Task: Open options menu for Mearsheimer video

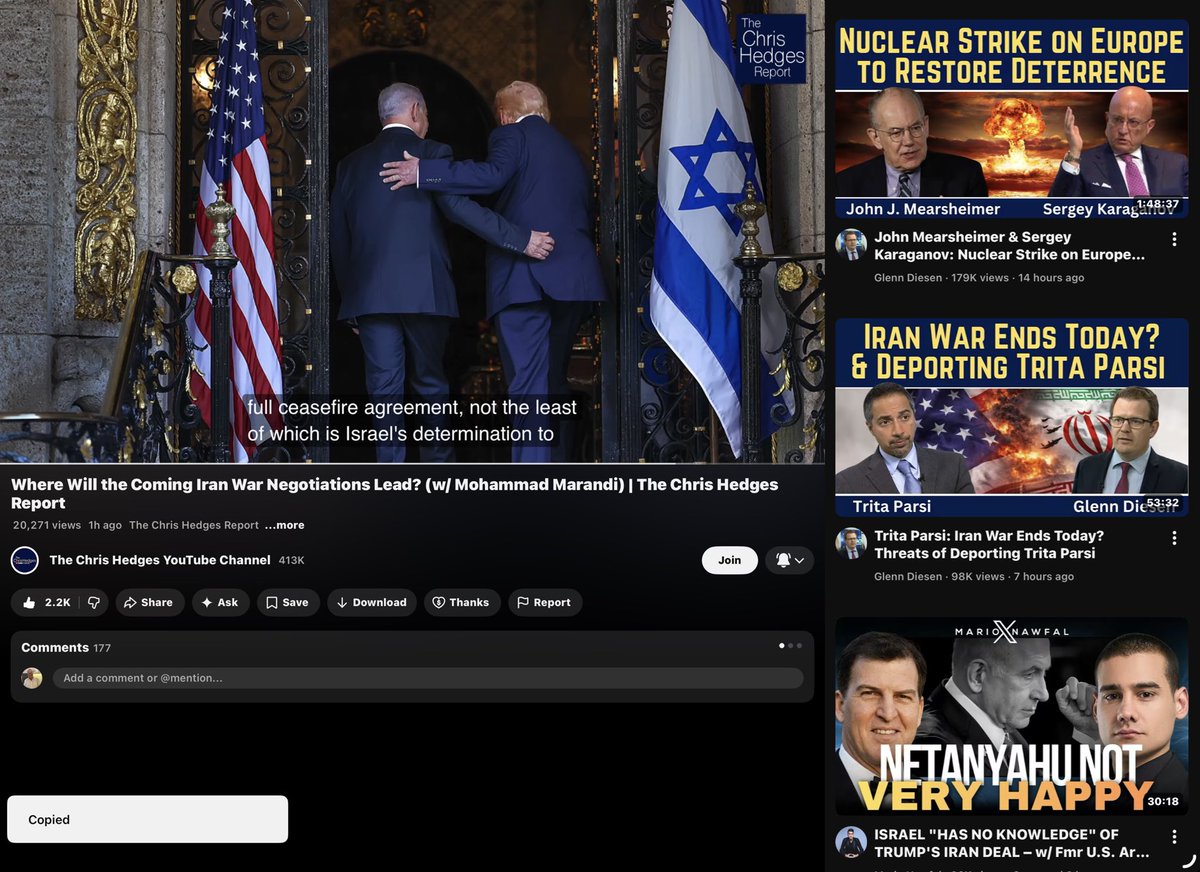Action: tap(1174, 240)
